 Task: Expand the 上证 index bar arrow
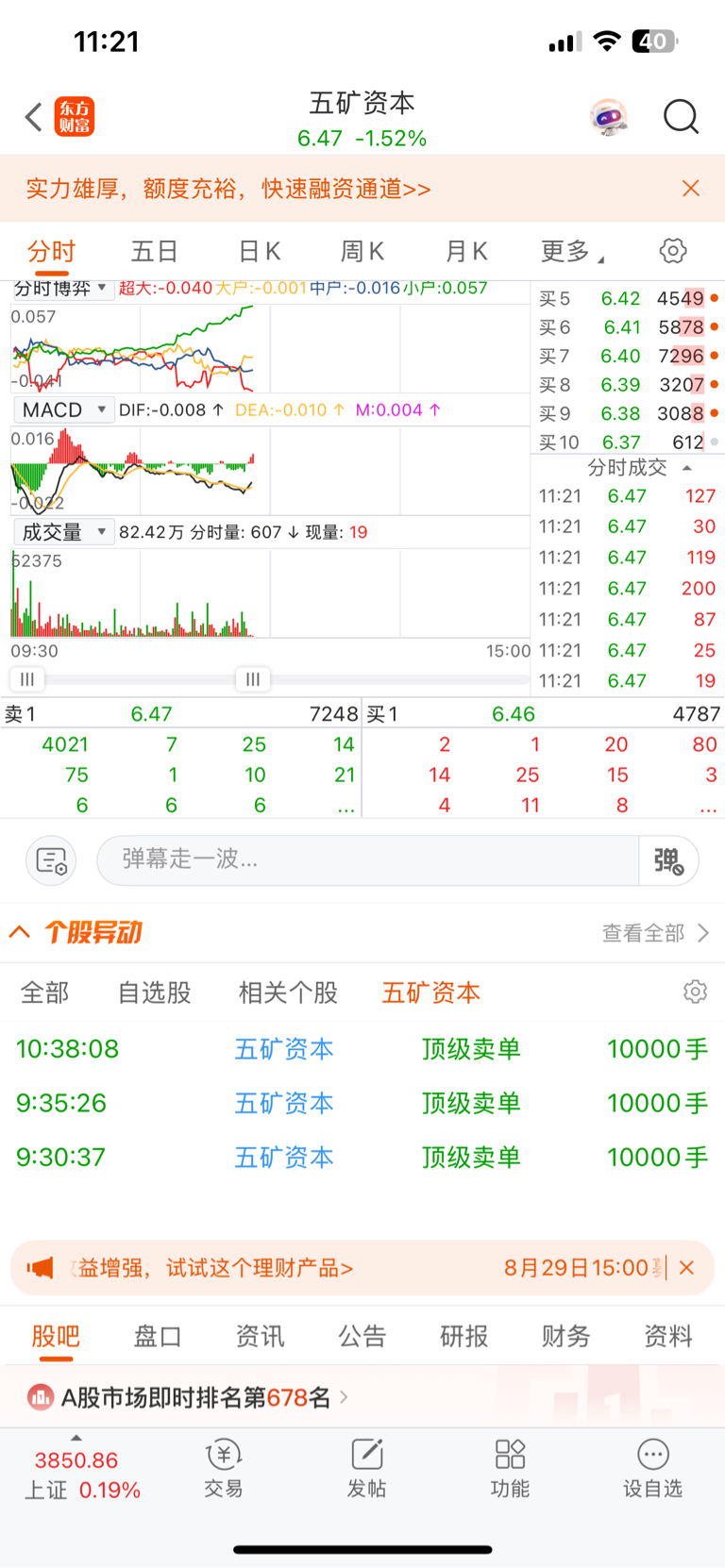pyautogui.click(x=76, y=1438)
